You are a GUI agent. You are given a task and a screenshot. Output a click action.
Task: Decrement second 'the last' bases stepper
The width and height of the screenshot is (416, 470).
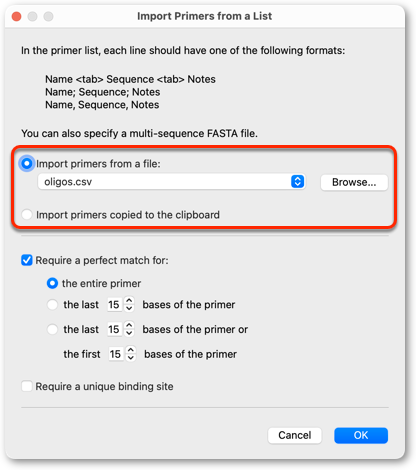129,333
